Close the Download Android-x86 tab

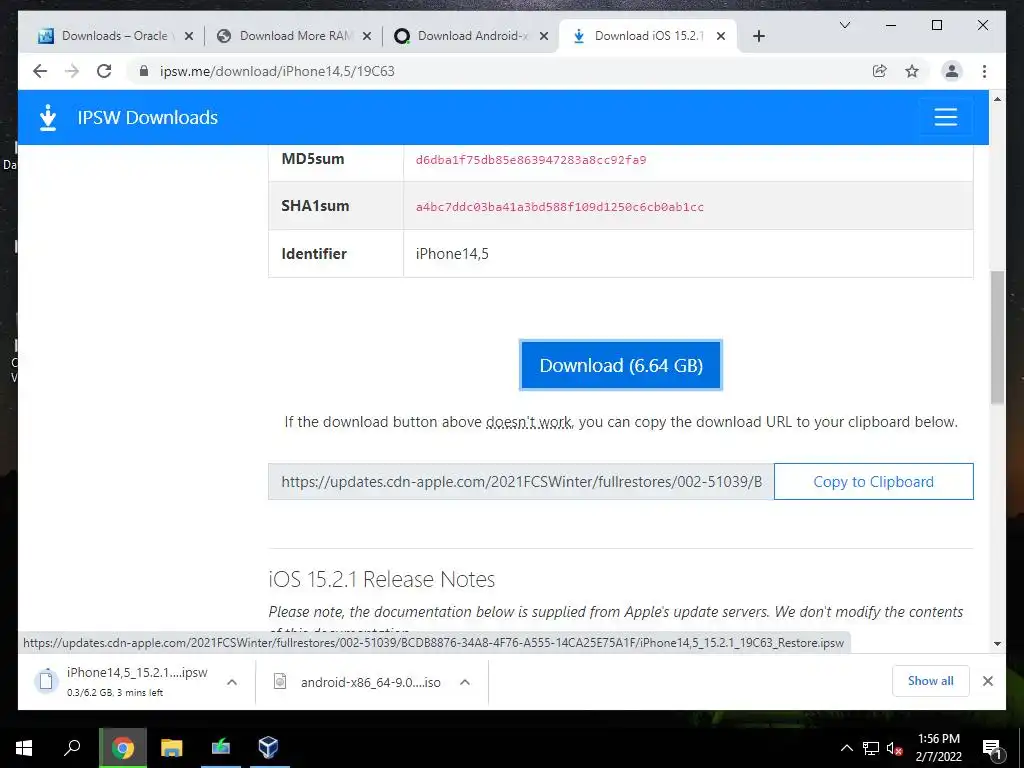(x=543, y=36)
